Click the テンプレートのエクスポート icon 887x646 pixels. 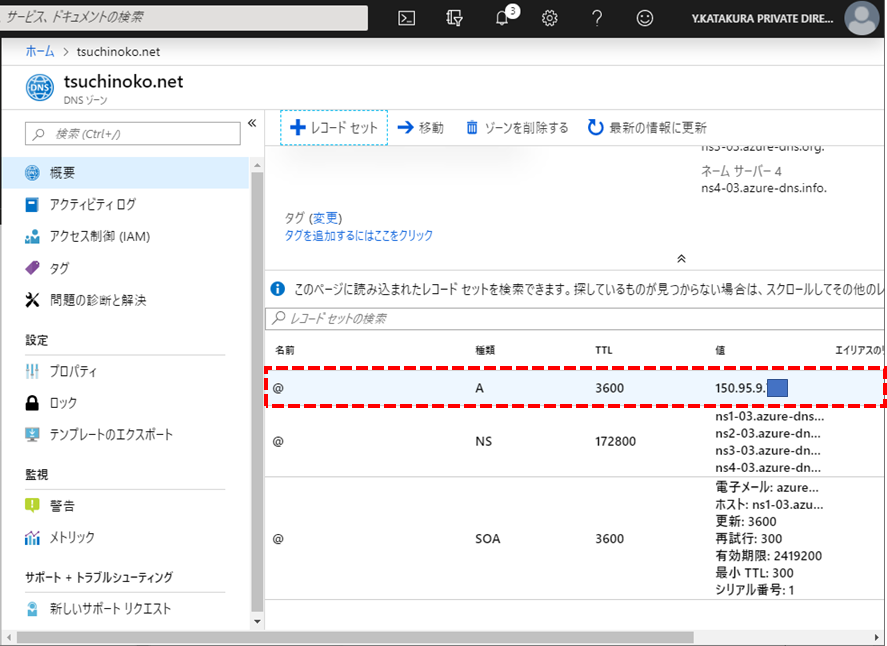(32, 434)
